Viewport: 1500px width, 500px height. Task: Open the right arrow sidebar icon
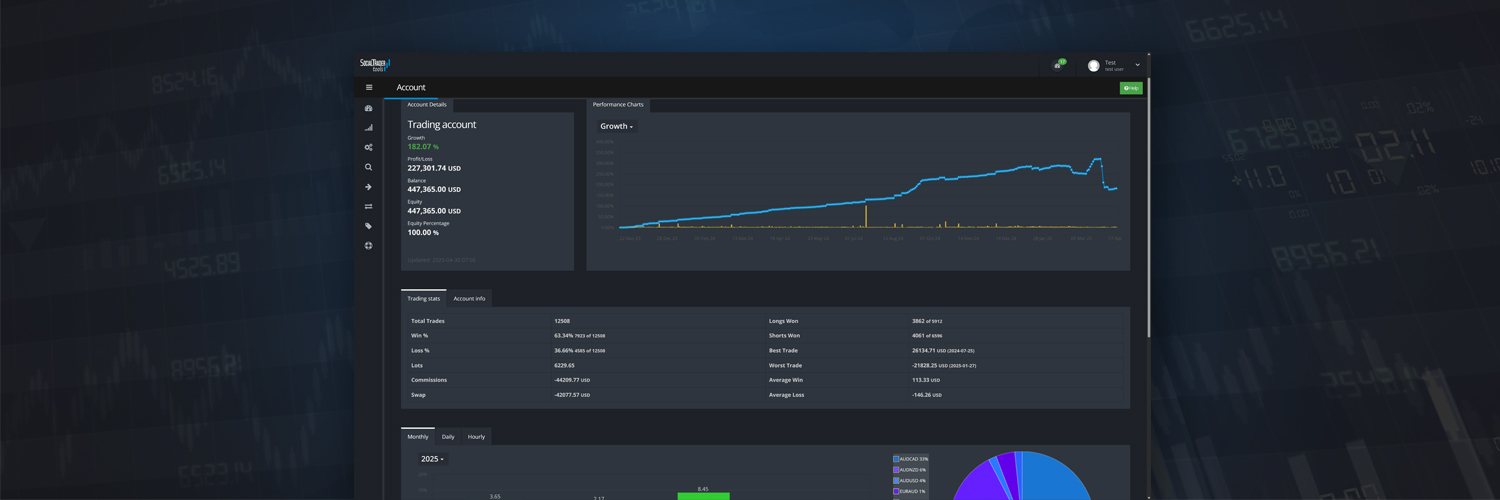[x=369, y=187]
